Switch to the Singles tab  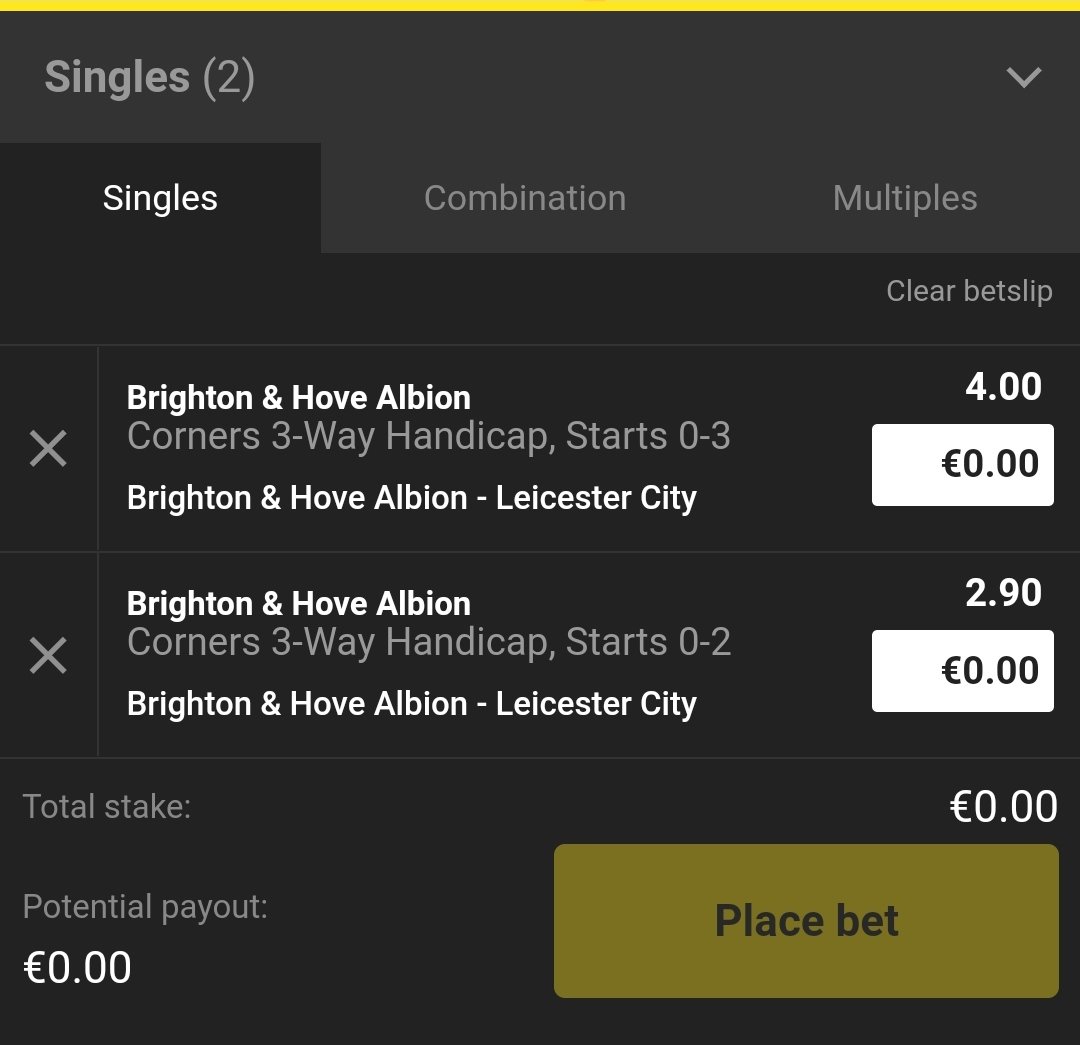160,198
